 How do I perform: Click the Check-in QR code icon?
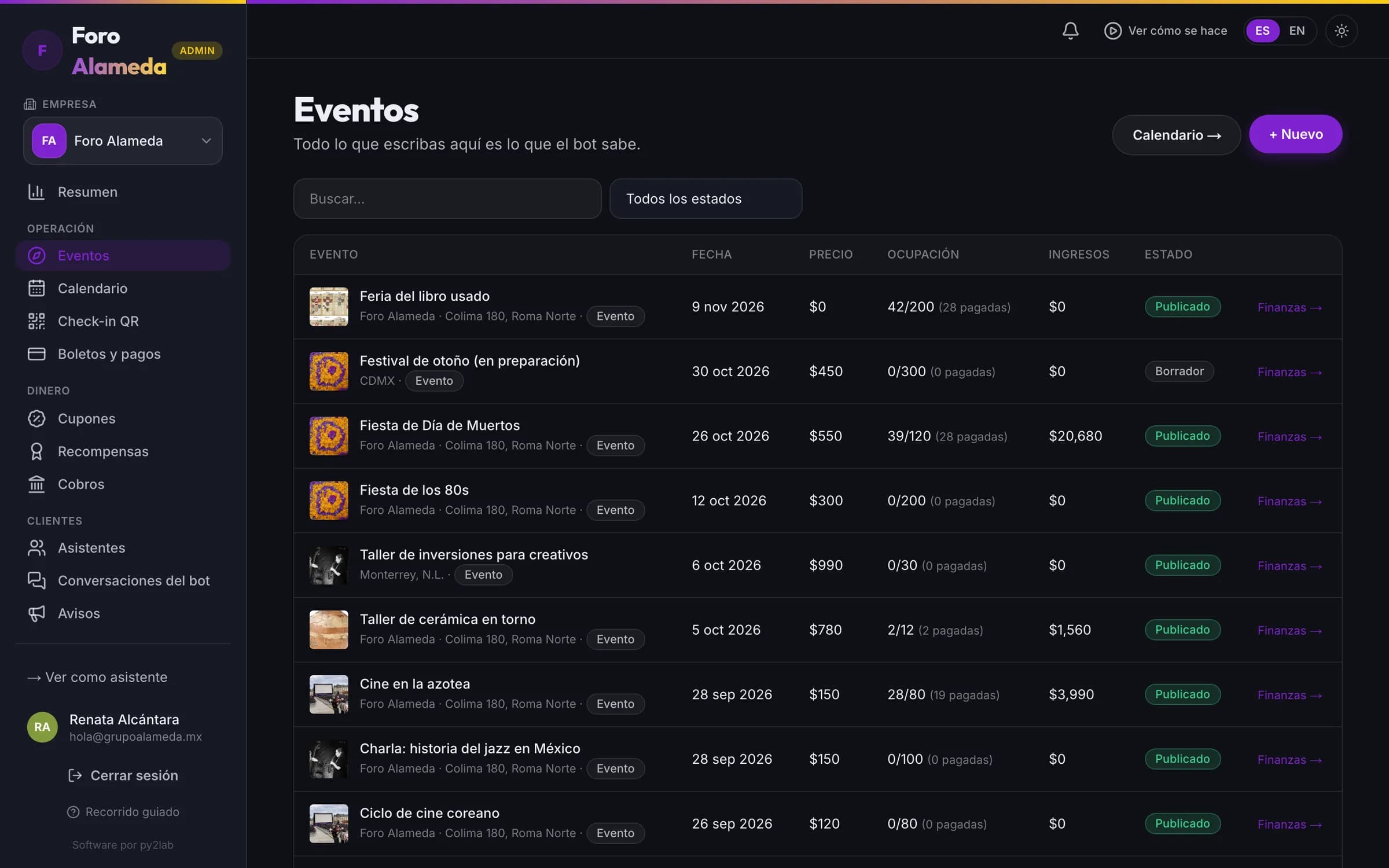(36, 321)
